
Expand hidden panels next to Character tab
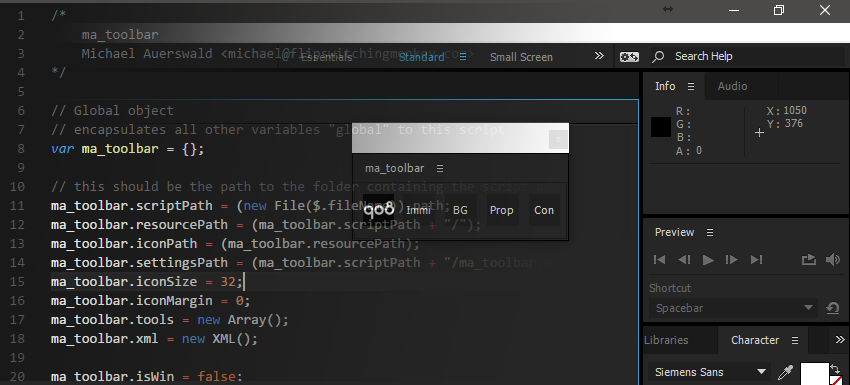coord(840,339)
